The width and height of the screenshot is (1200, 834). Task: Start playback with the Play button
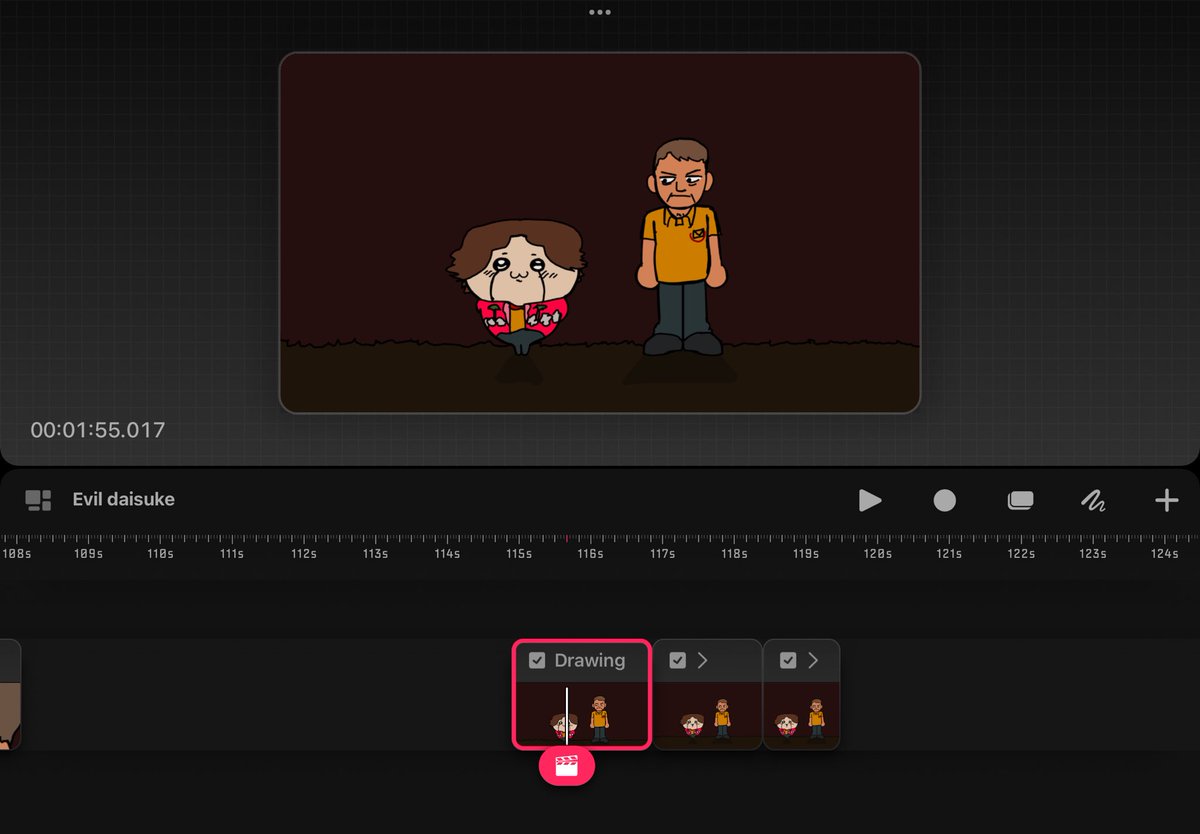(x=870, y=500)
